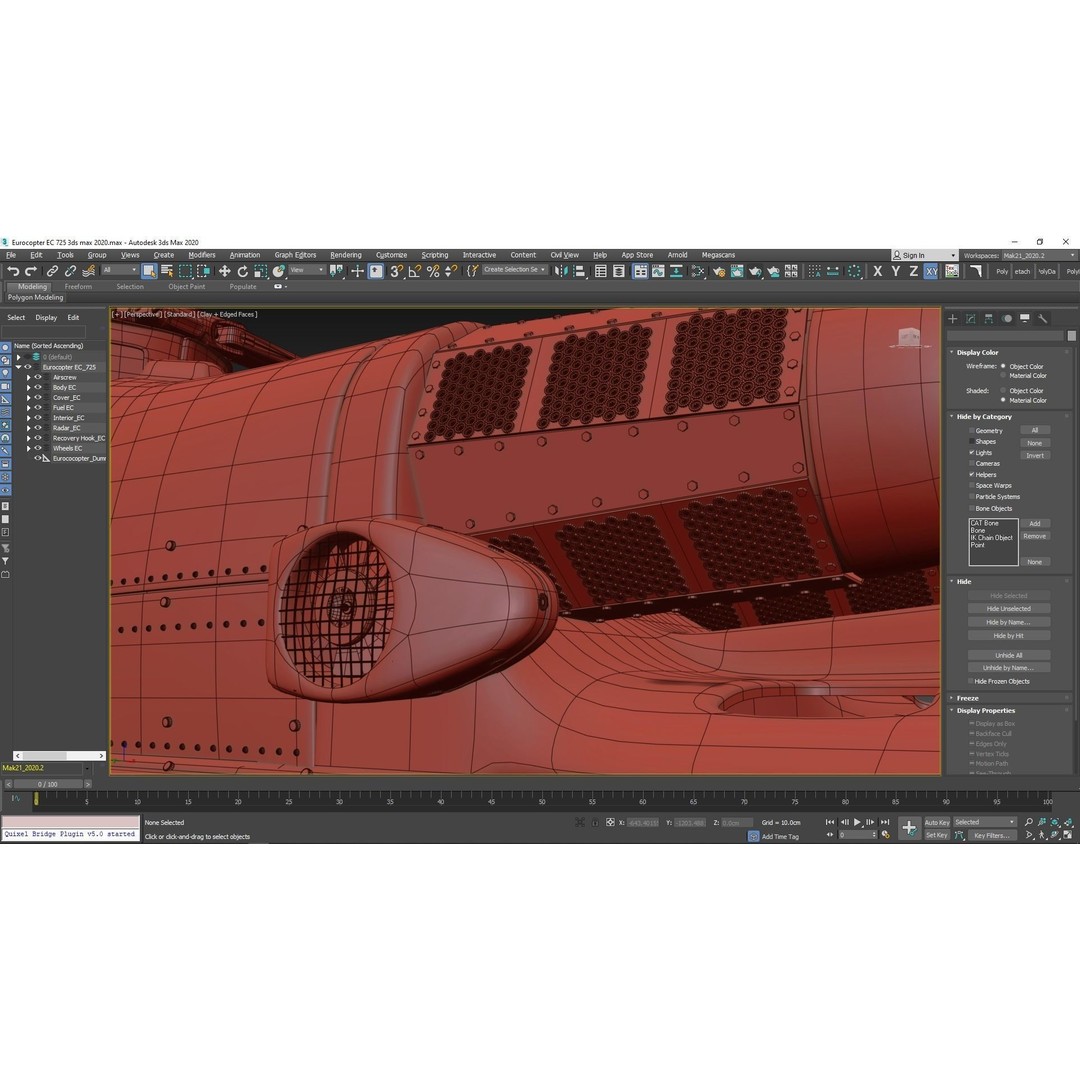The height and width of the screenshot is (1080, 1080).
Task: Click the Mirror tool icon
Action: point(561,271)
